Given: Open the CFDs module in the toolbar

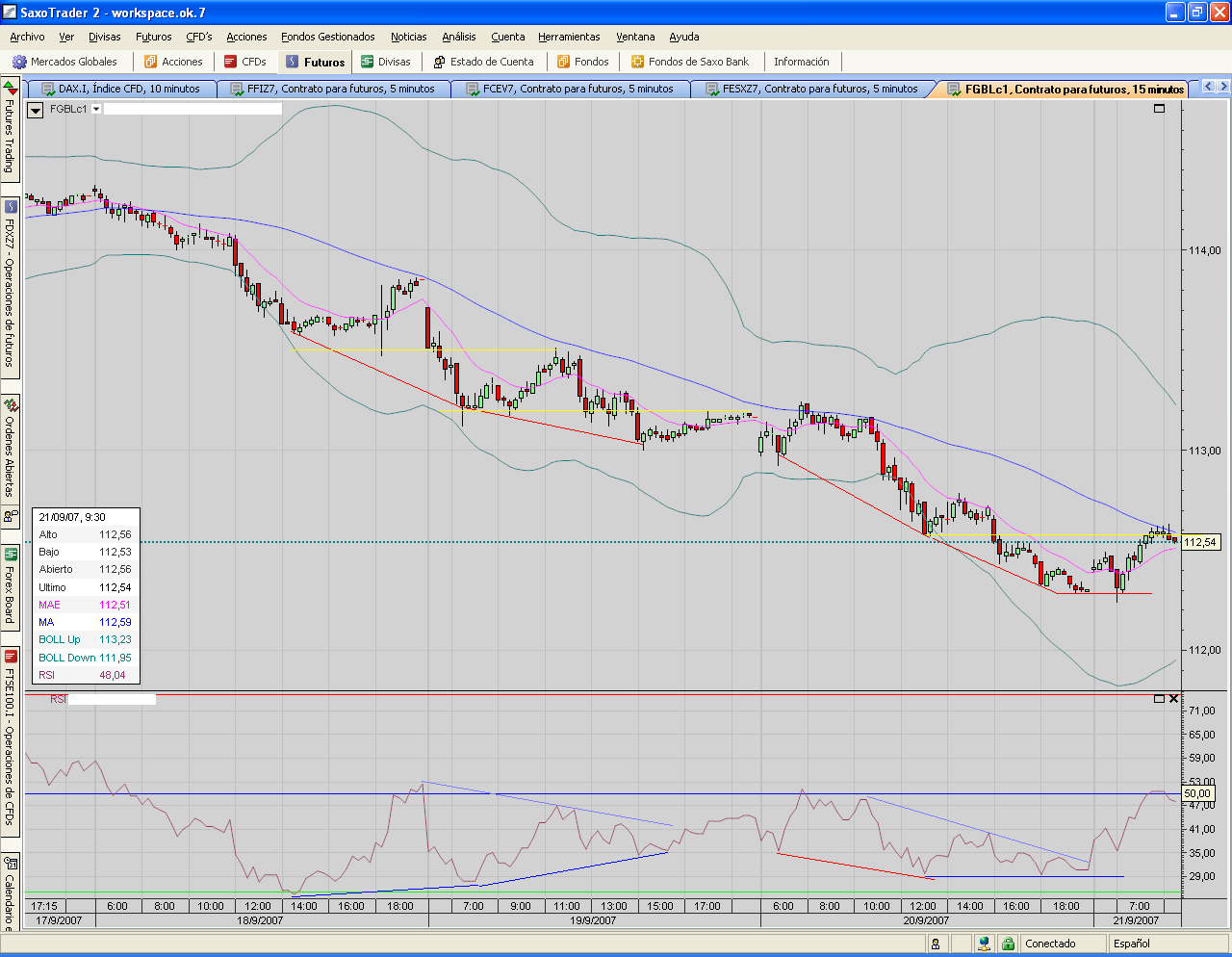Looking at the screenshot, I should [x=244, y=62].
